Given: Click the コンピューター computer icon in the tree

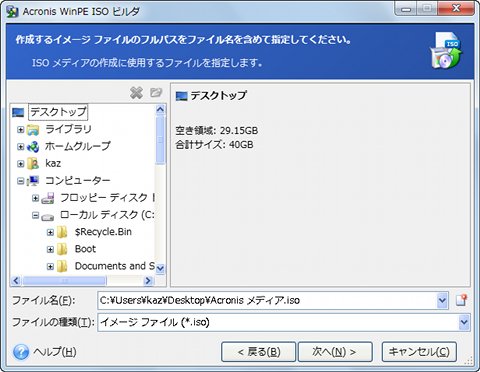Looking at the screenshot, I should coord(33,181).
